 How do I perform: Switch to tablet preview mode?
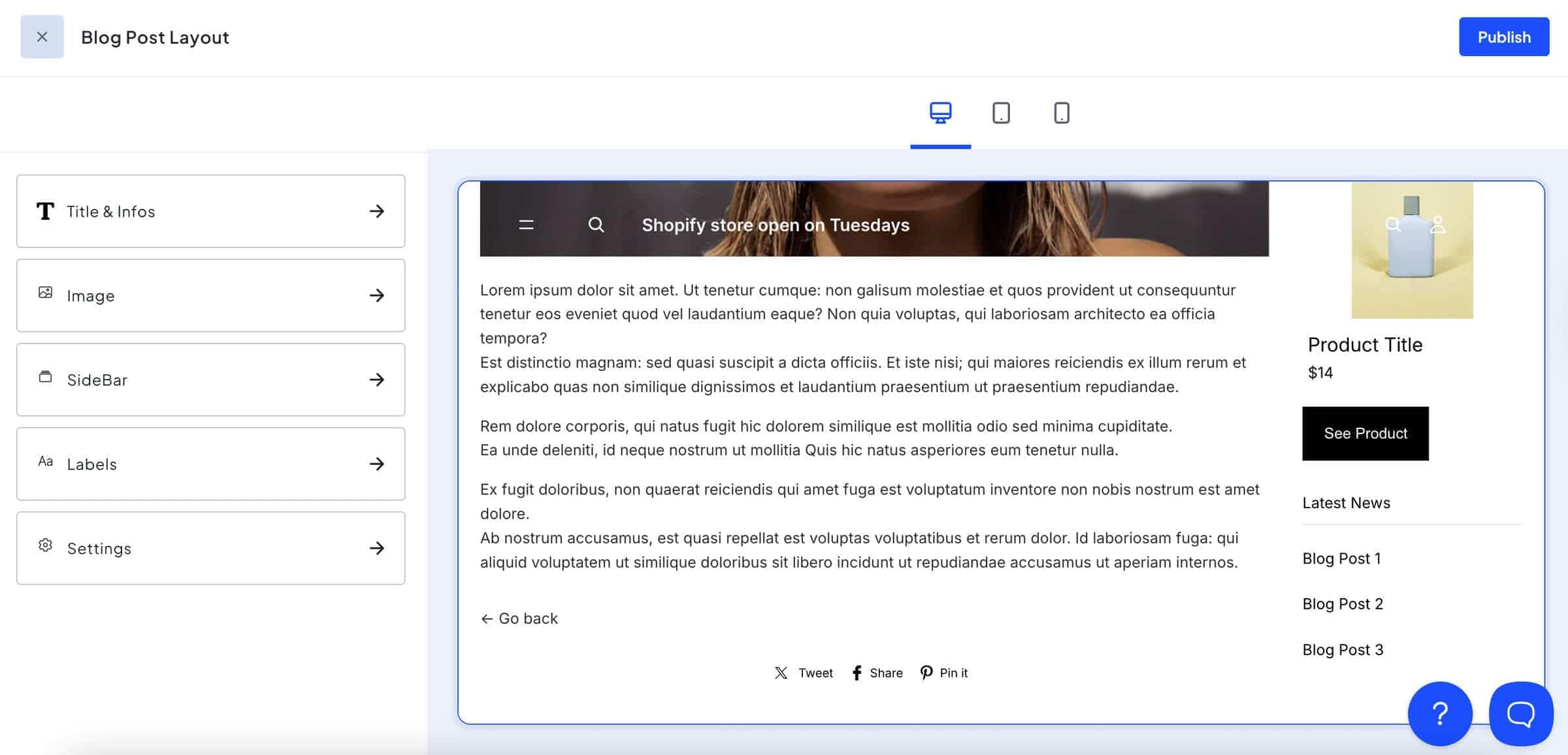pyautogui.click(x=1001, y=113)
